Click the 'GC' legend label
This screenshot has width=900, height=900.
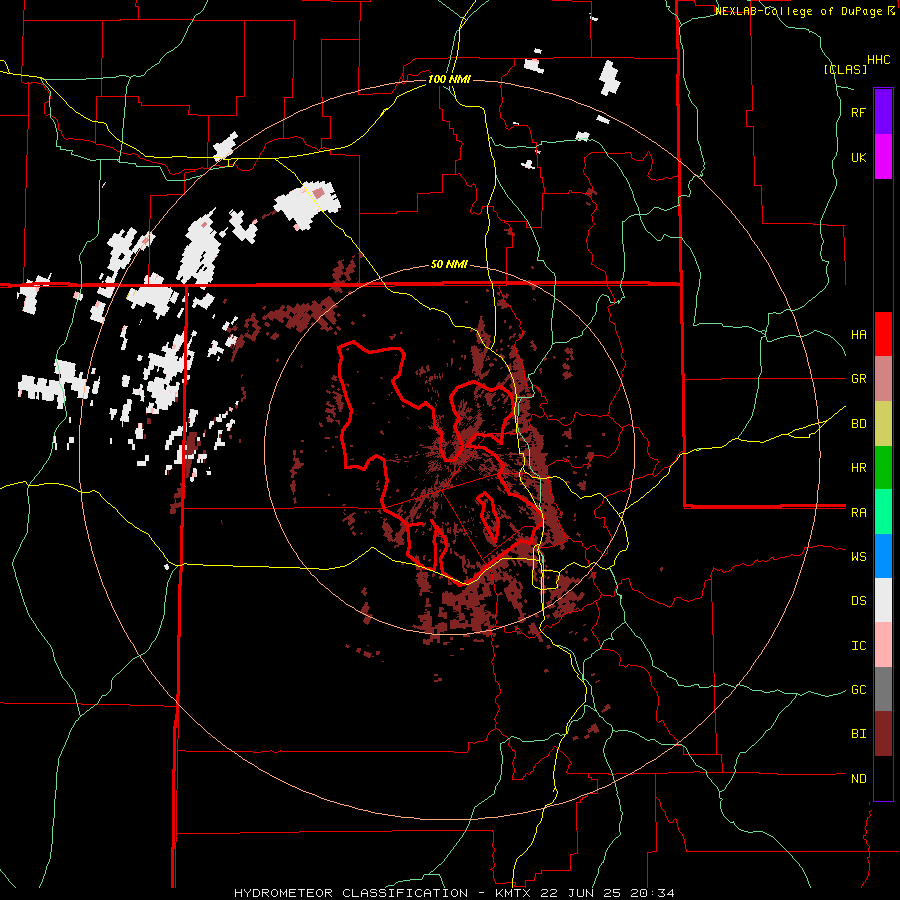coord(858,690)
